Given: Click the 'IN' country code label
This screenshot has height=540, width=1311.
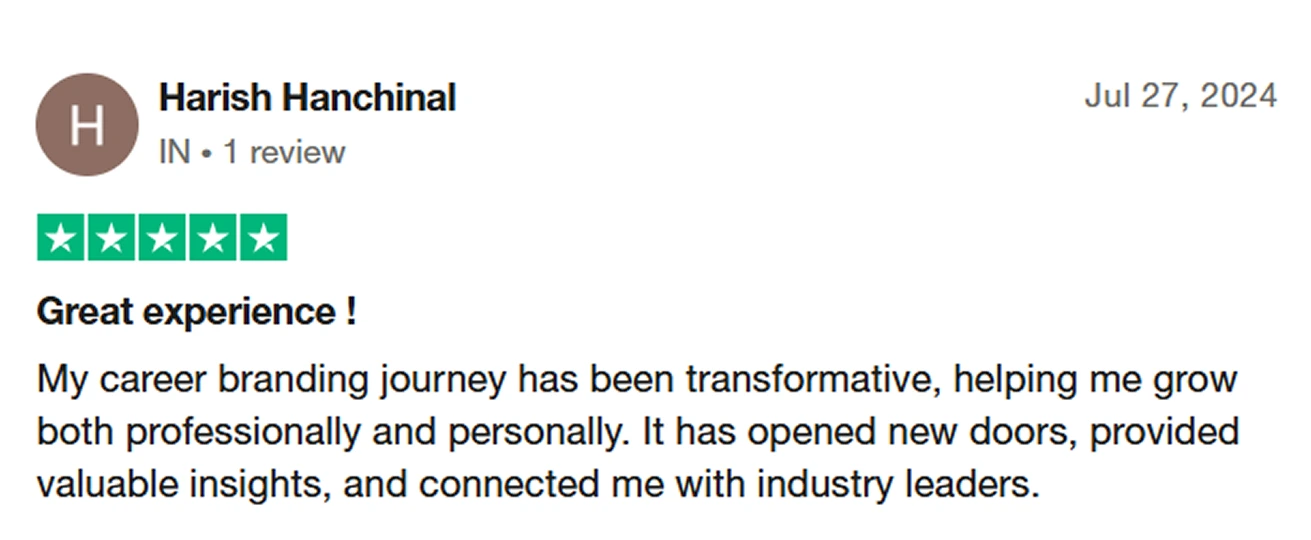Looking at the screenshot, I should click(x=173, y=153).
